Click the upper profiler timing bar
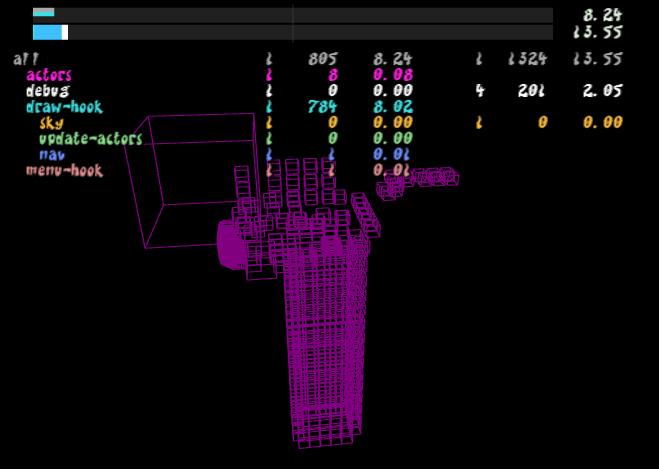659x469 pixels. point(292,14)
